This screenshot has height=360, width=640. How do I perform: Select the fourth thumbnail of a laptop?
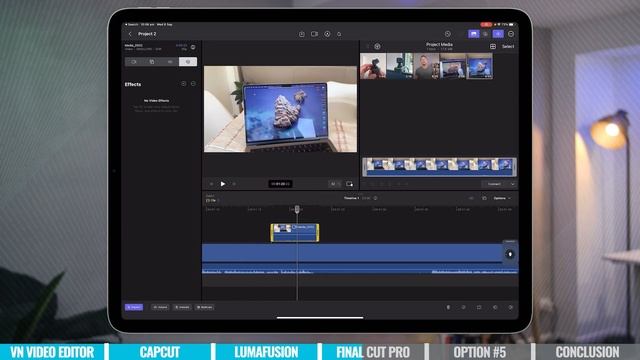click(x=453, y=66)
